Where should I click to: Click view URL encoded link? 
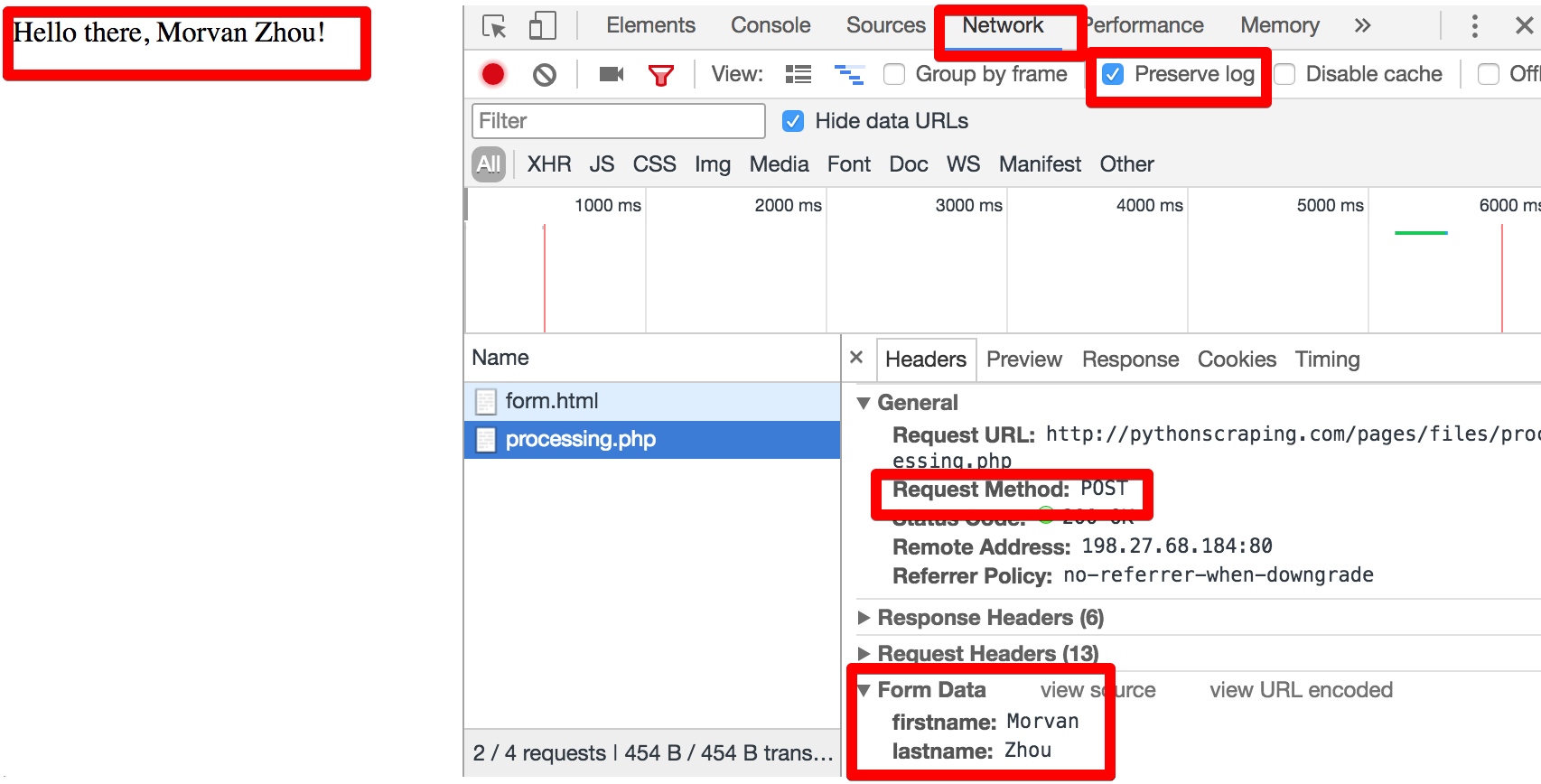point(1301,690)
